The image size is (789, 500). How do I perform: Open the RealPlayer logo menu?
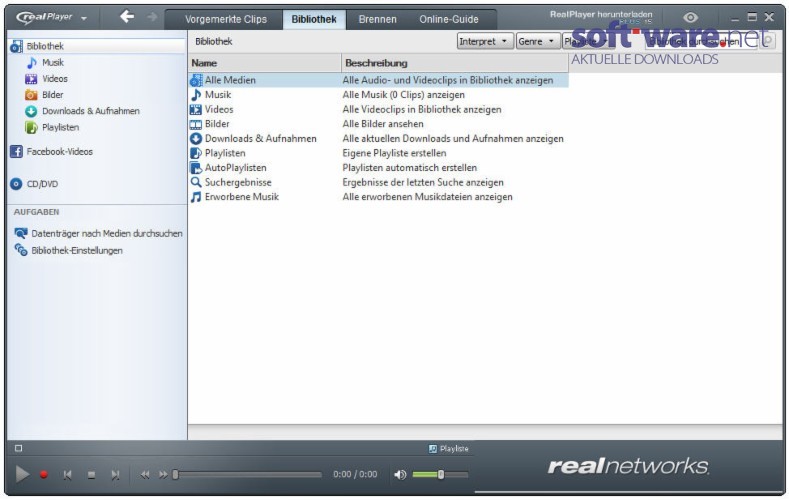coord(50,18)
